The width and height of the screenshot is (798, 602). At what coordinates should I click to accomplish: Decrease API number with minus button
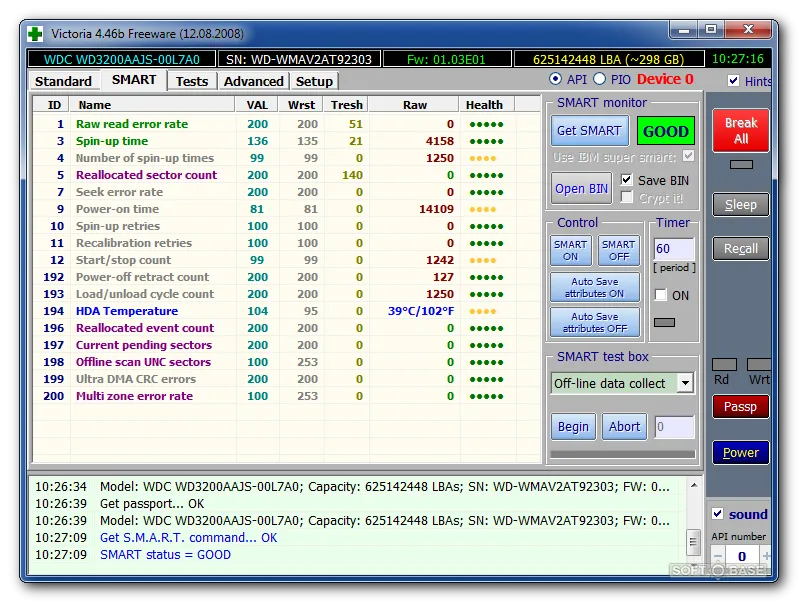coord(718,556)
